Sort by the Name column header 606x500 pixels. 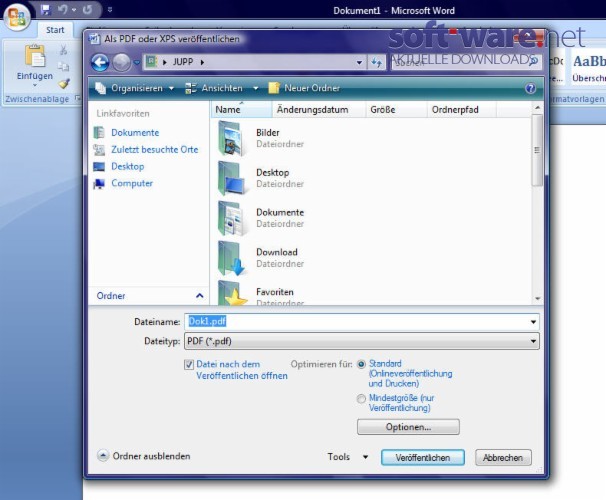point(242,110)
